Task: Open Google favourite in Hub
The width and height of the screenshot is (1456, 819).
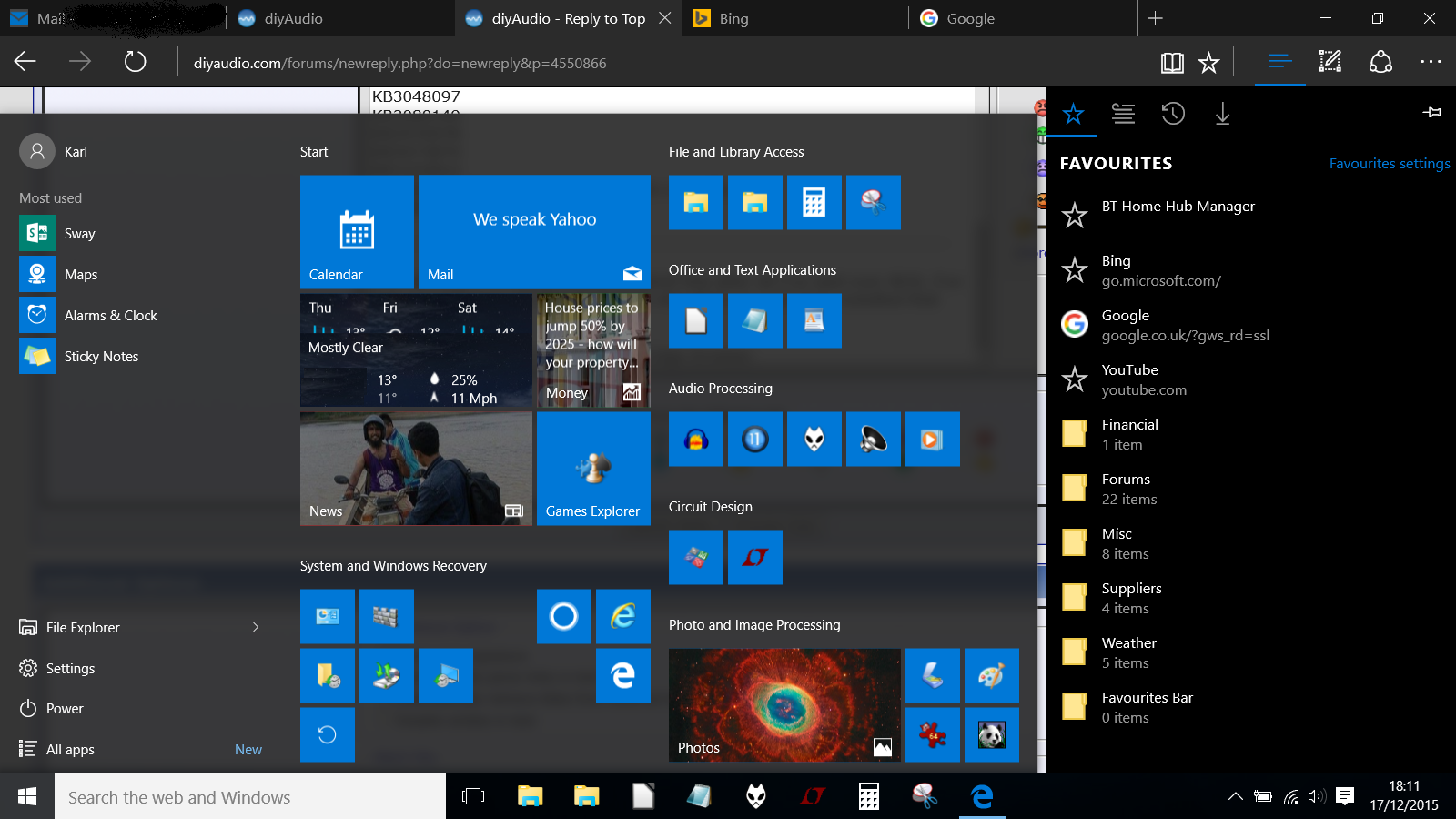Action: click(1251, 325)
